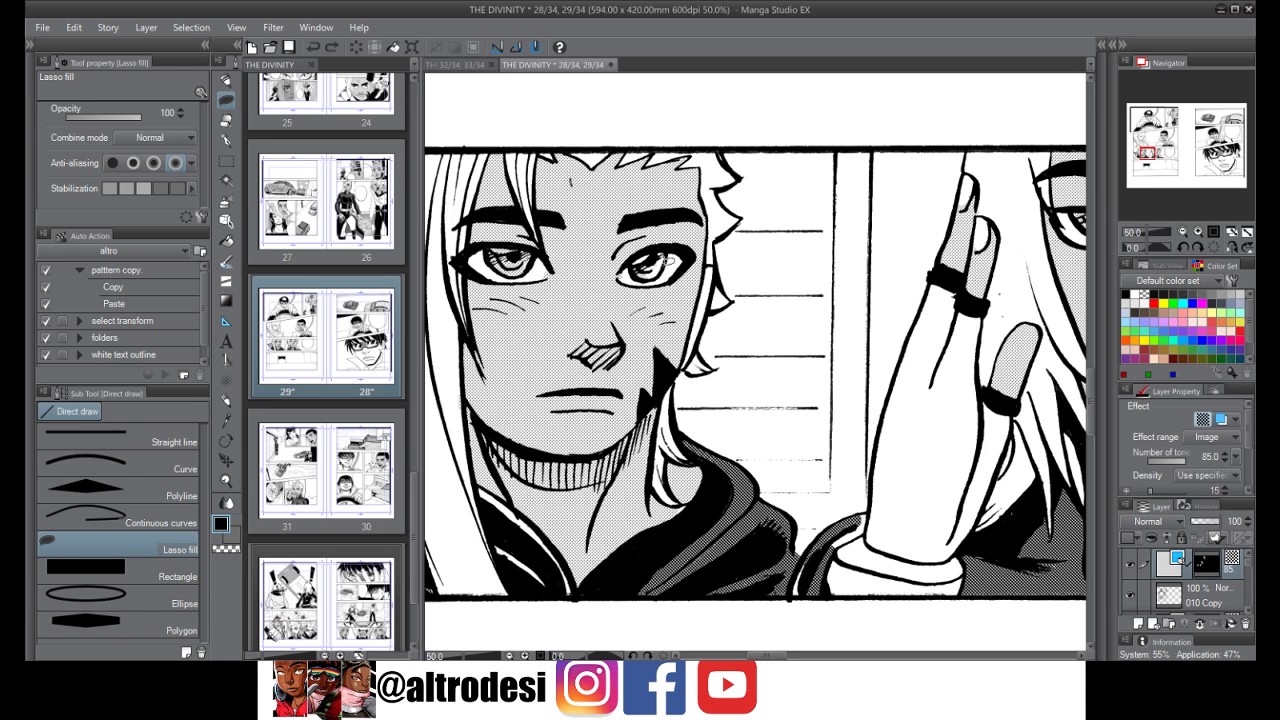This screenshot has width=1280, height=720.
Task: Collapse the 'patttern copy.' action group
Action: coord(79,270)
